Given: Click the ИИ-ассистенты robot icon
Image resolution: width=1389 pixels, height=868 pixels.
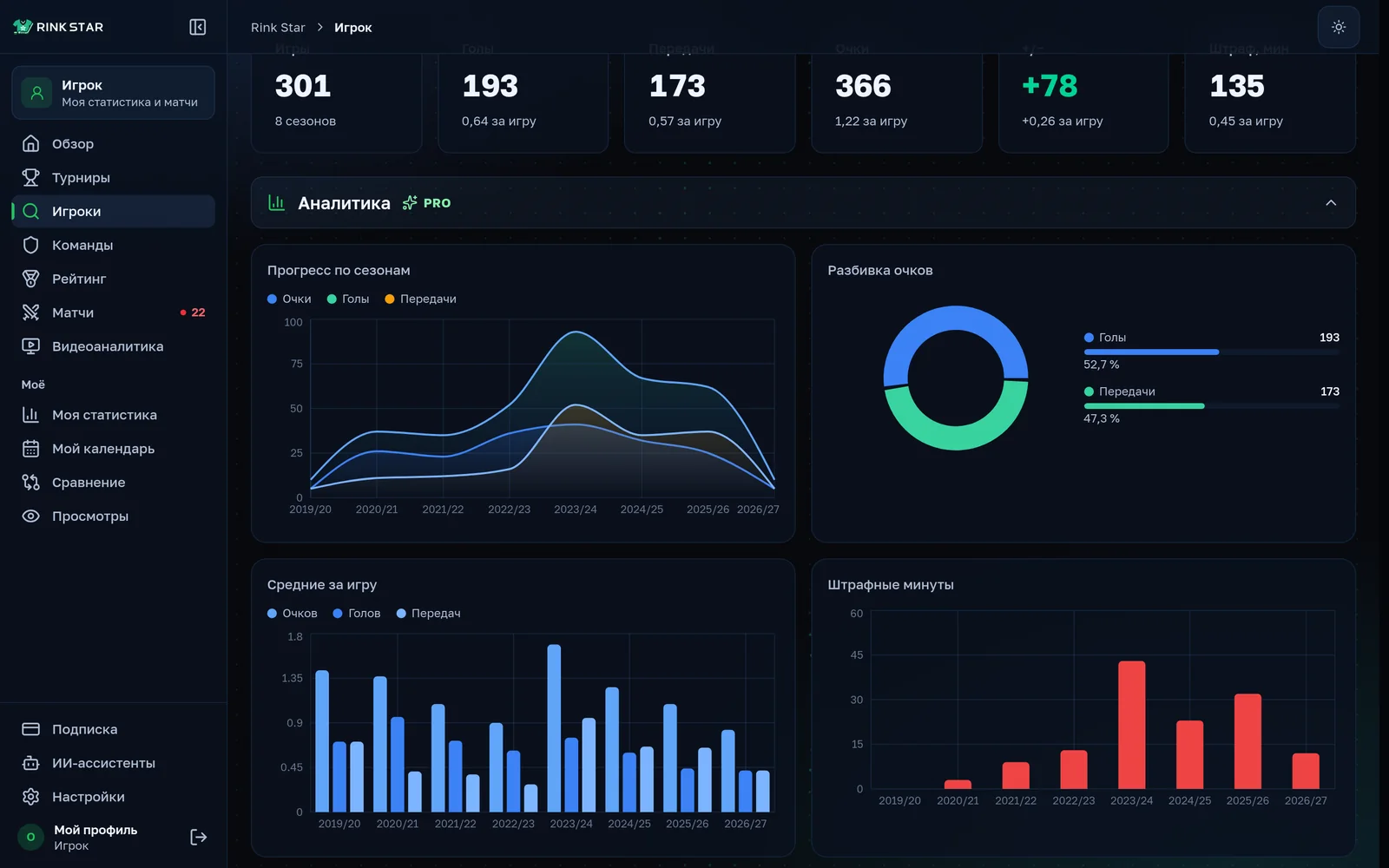Looking at the screenshot, I should tap(30, 763).
